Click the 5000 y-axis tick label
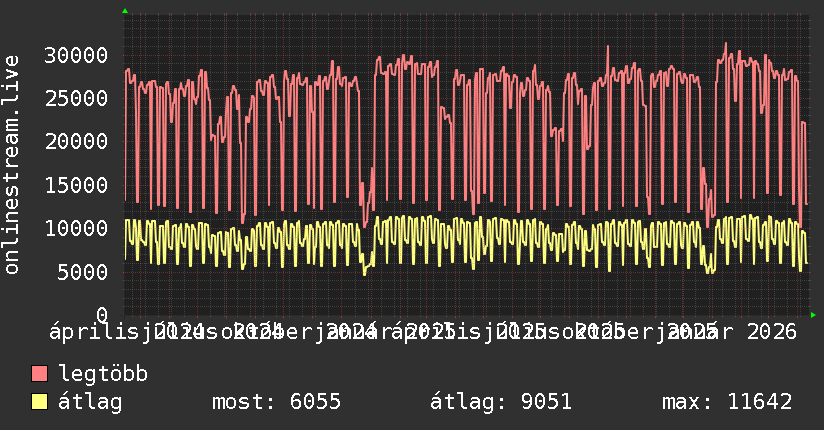The image size is (824, 430). click(x=82, y=272)
